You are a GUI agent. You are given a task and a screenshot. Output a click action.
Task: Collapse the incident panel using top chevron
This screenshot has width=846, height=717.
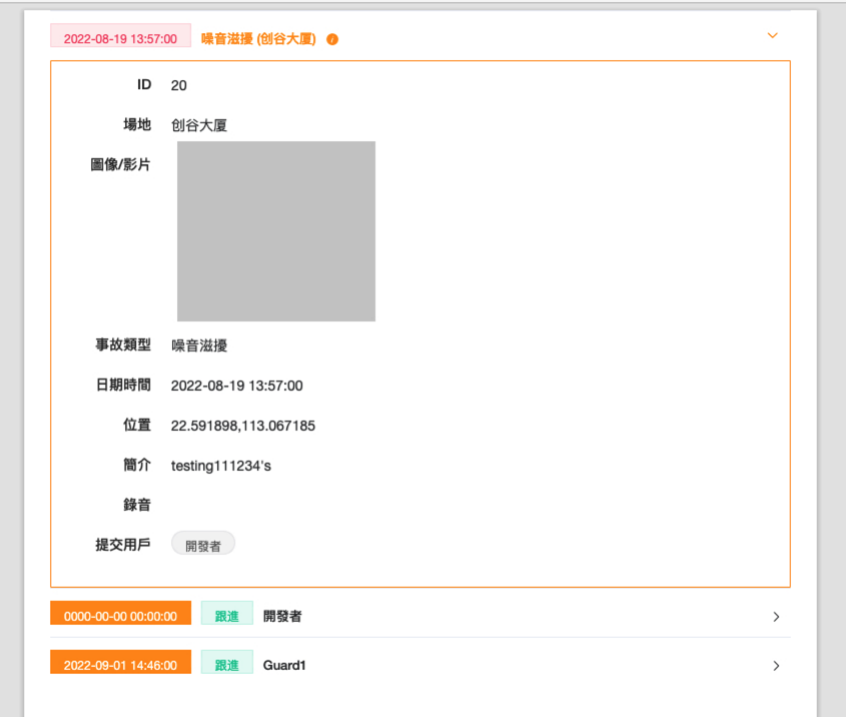[x=772, y=35]
